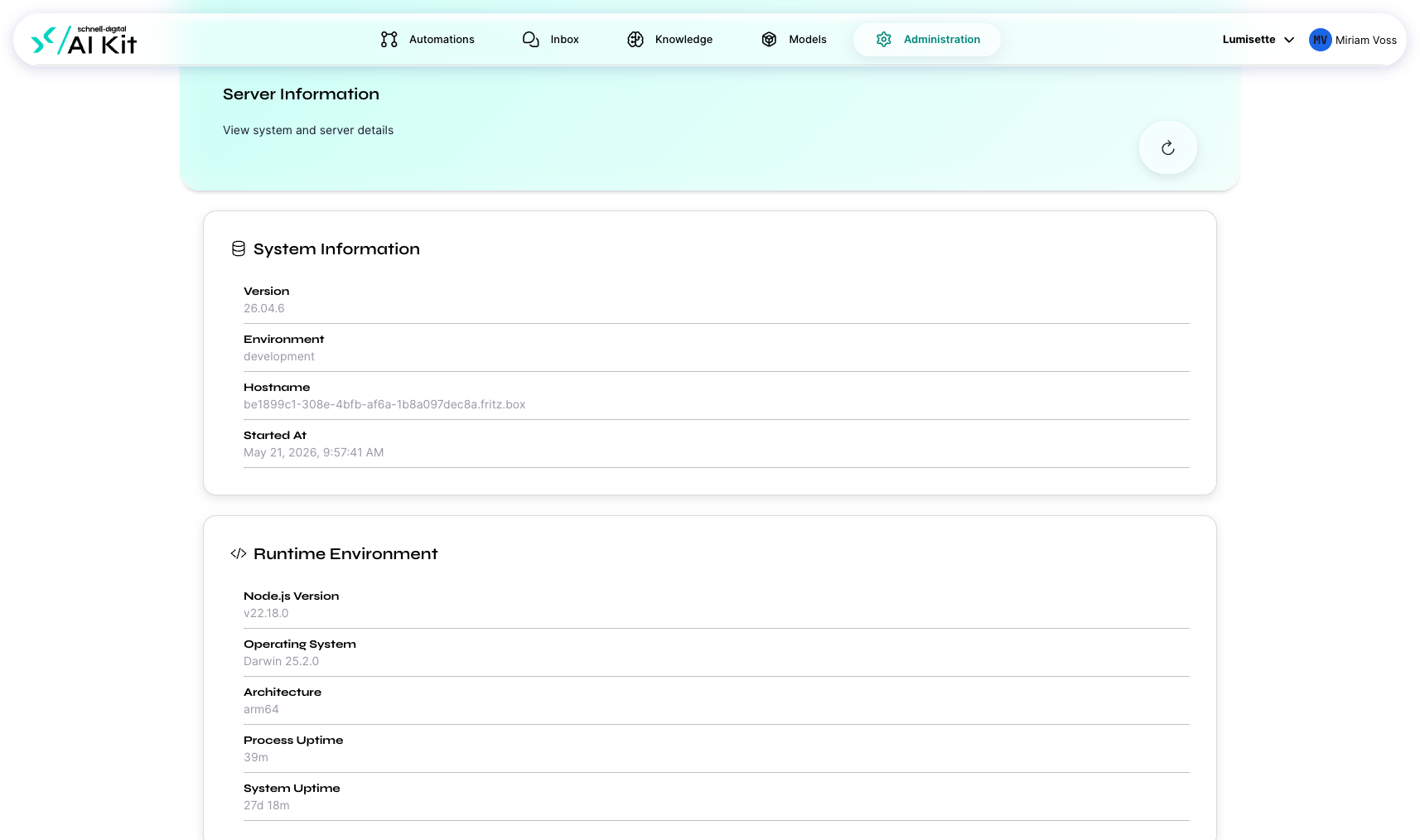Click the hostname ending in fritz.box

(x=384, y=404)
